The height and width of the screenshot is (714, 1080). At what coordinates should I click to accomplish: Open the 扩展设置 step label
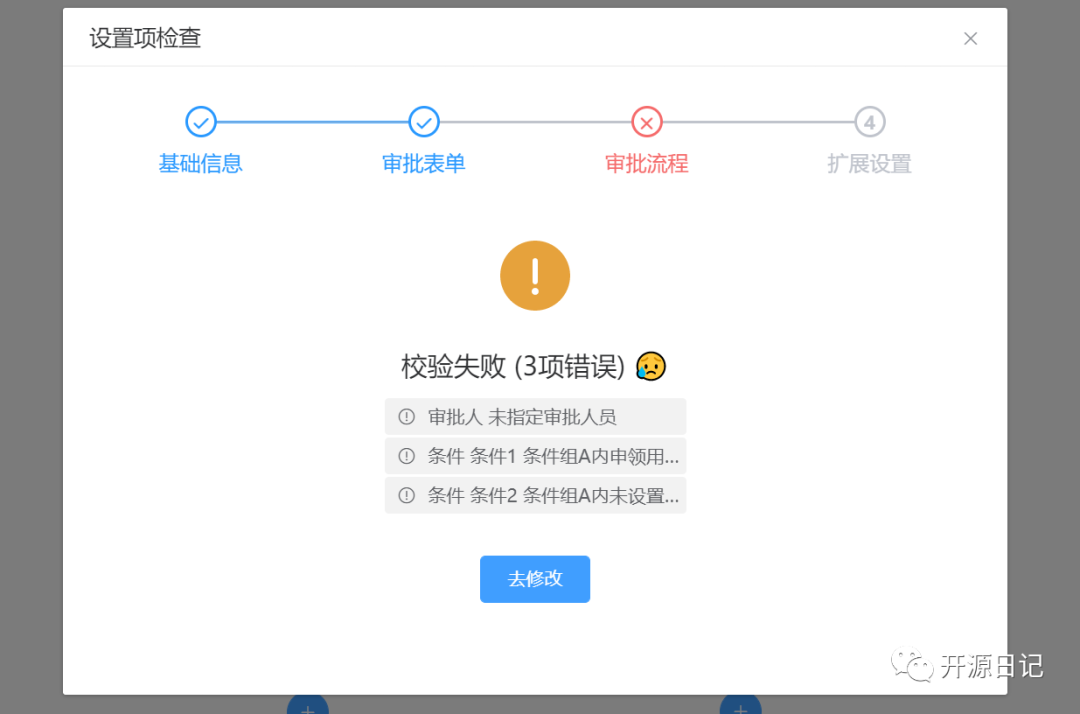tap(869, 164)
